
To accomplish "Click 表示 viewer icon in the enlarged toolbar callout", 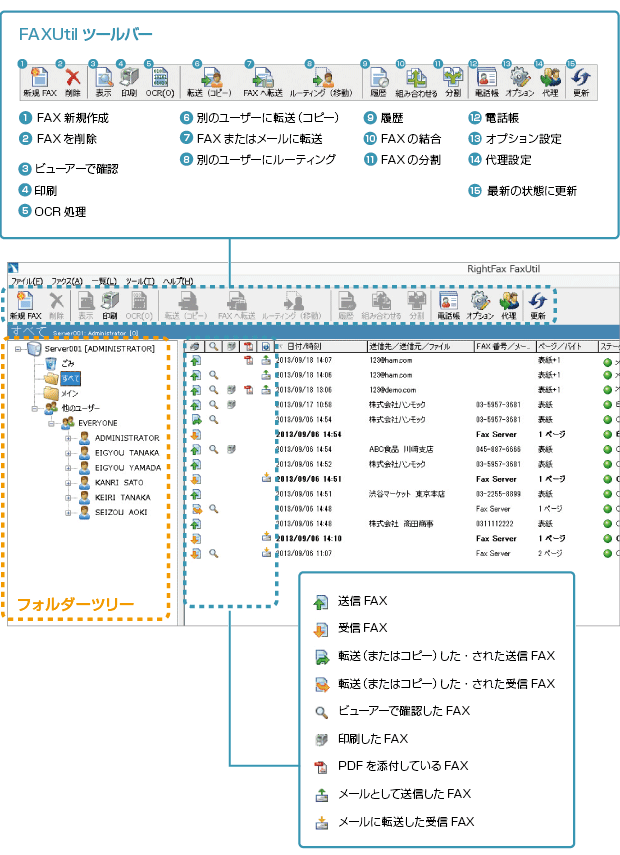I will click(x=104, y=77).
